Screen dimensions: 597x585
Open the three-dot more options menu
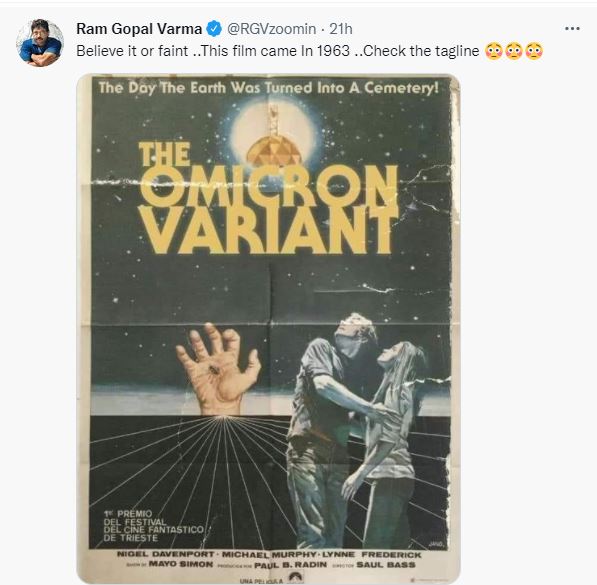572,29
